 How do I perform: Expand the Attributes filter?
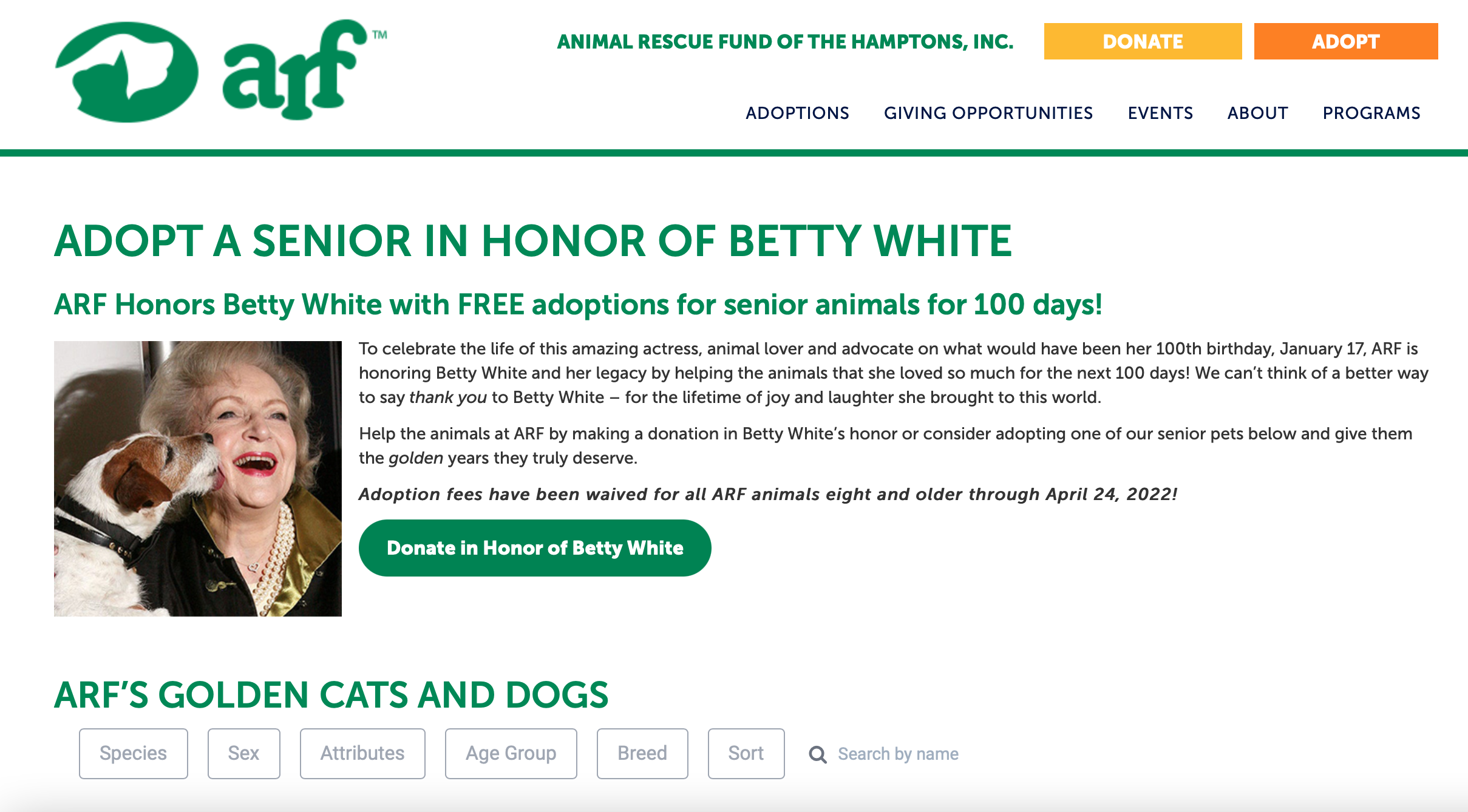click(x=362, y=753)
